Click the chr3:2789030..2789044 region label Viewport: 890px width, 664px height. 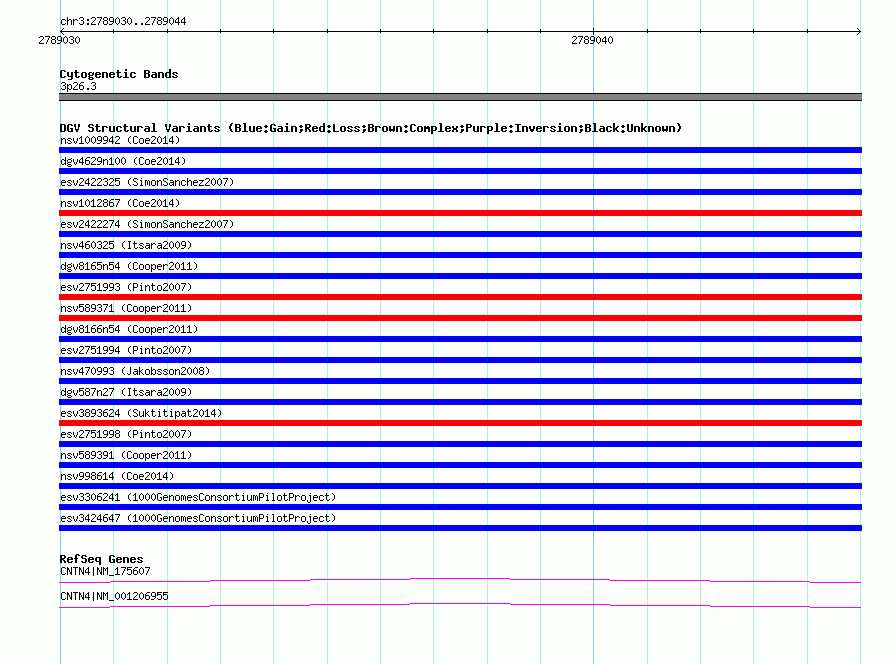coord(123,21)
